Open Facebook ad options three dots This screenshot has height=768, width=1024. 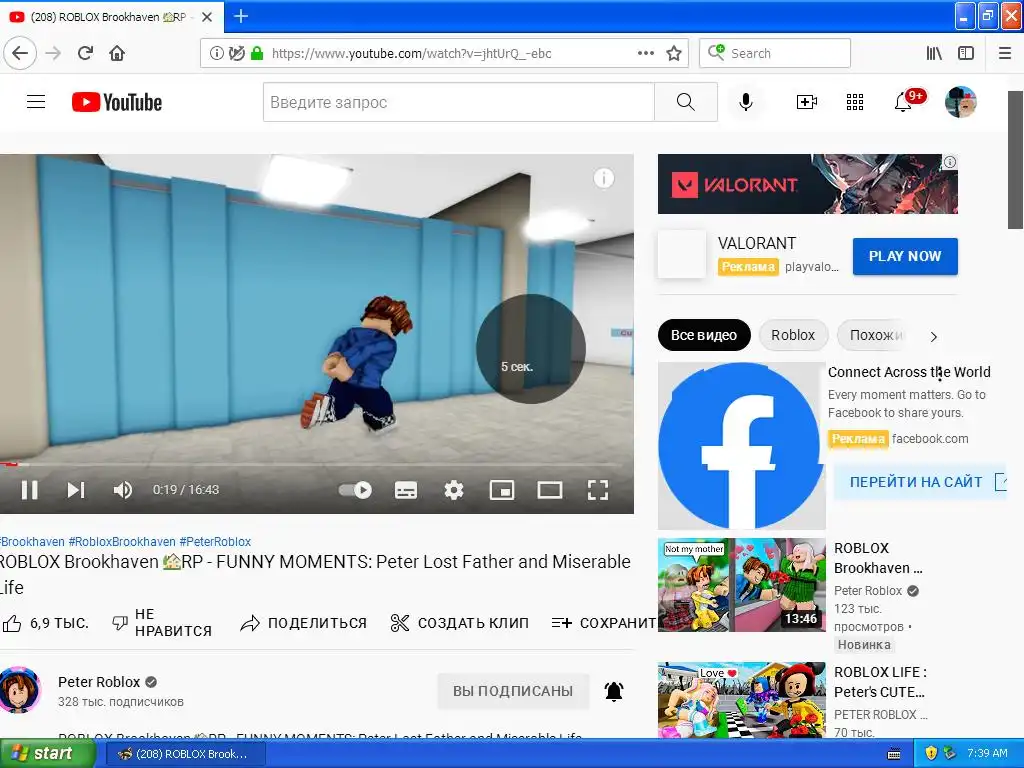click(x=940, y=373)
